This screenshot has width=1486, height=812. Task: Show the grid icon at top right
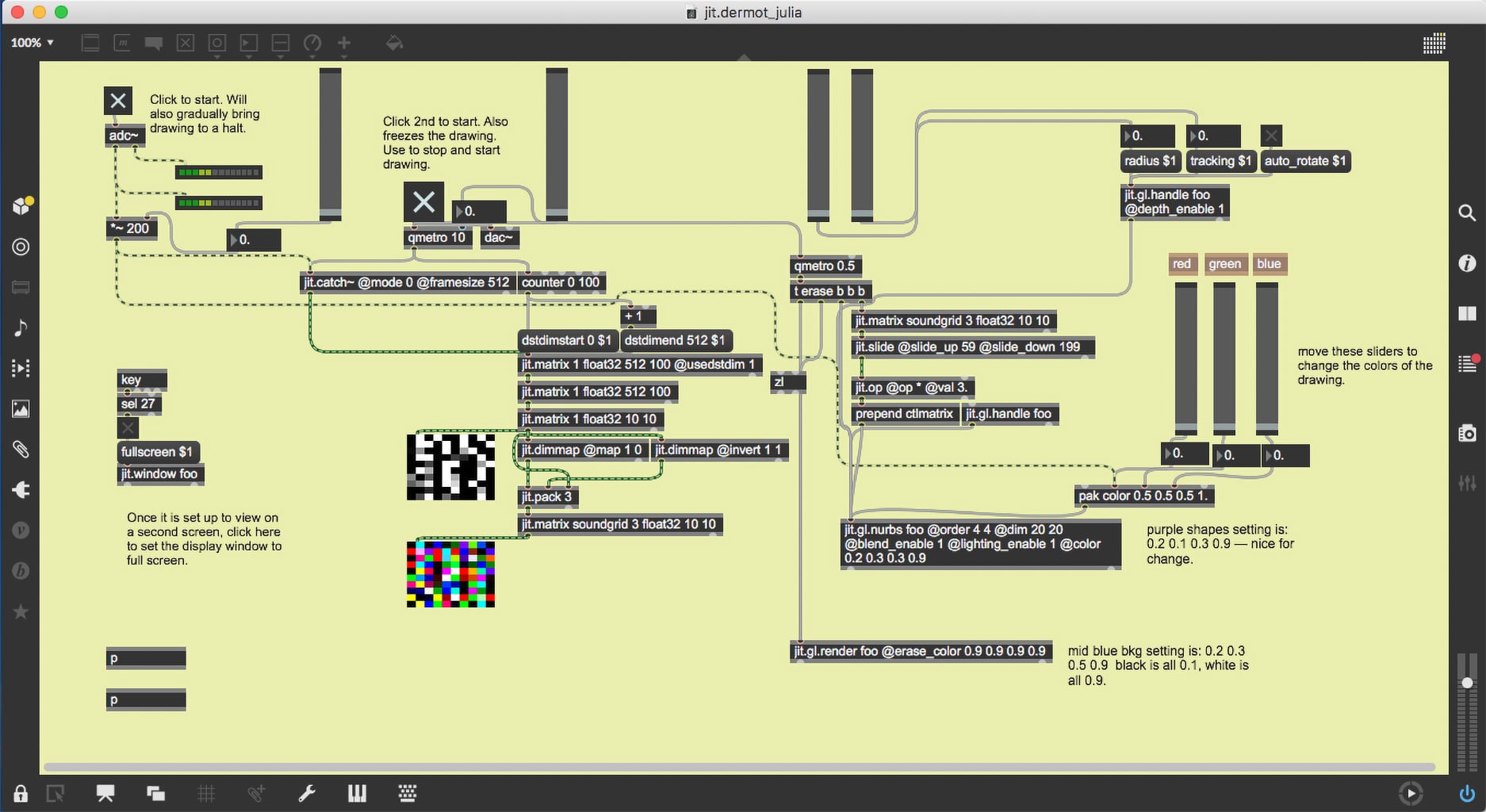point(1434,44)
